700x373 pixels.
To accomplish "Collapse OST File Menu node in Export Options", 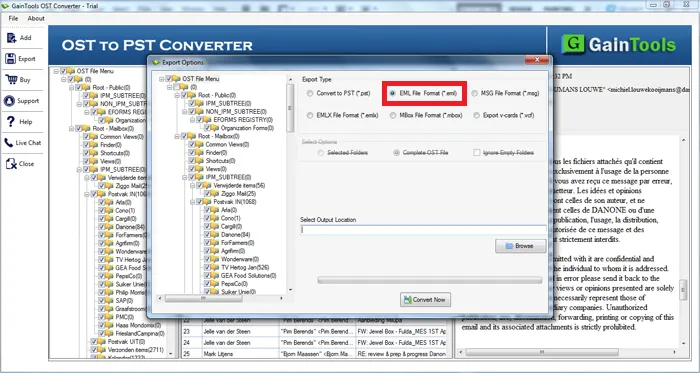I will [x=162, y=79].
